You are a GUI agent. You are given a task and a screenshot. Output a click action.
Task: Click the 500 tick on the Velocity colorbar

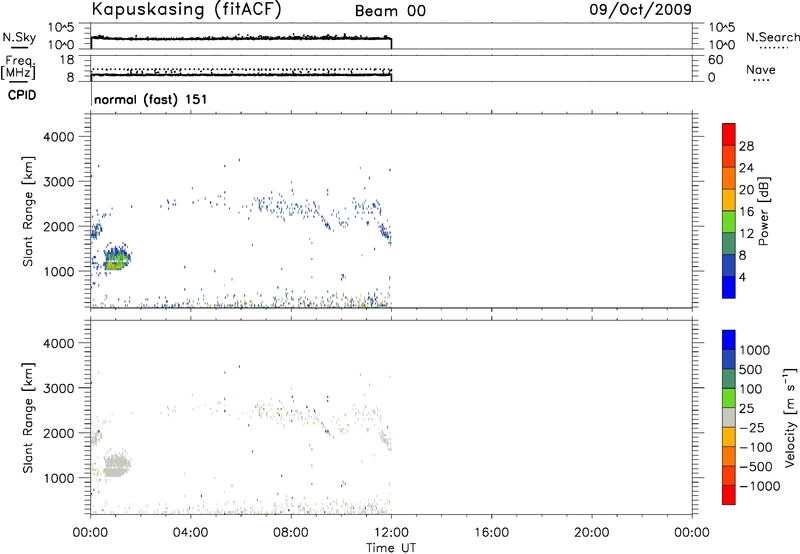[x=752, y=370]
